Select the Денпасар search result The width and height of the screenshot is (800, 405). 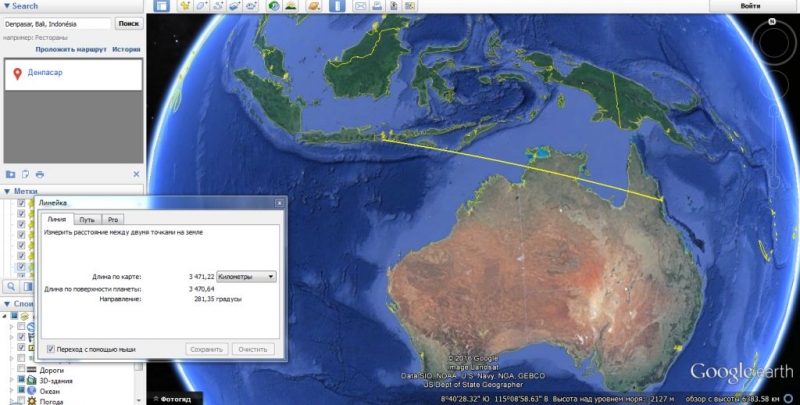[45, 72]
